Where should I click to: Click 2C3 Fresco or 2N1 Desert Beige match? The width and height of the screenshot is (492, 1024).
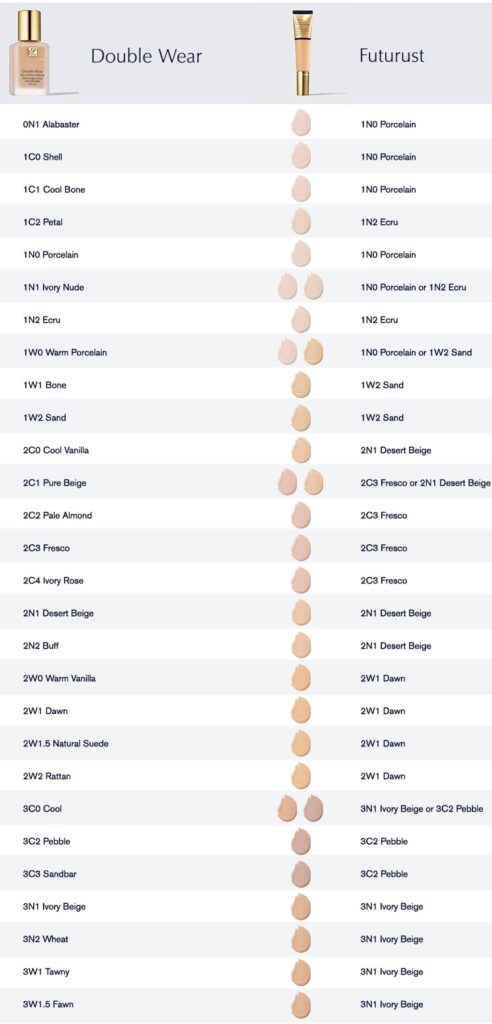[x=425, y=483]
